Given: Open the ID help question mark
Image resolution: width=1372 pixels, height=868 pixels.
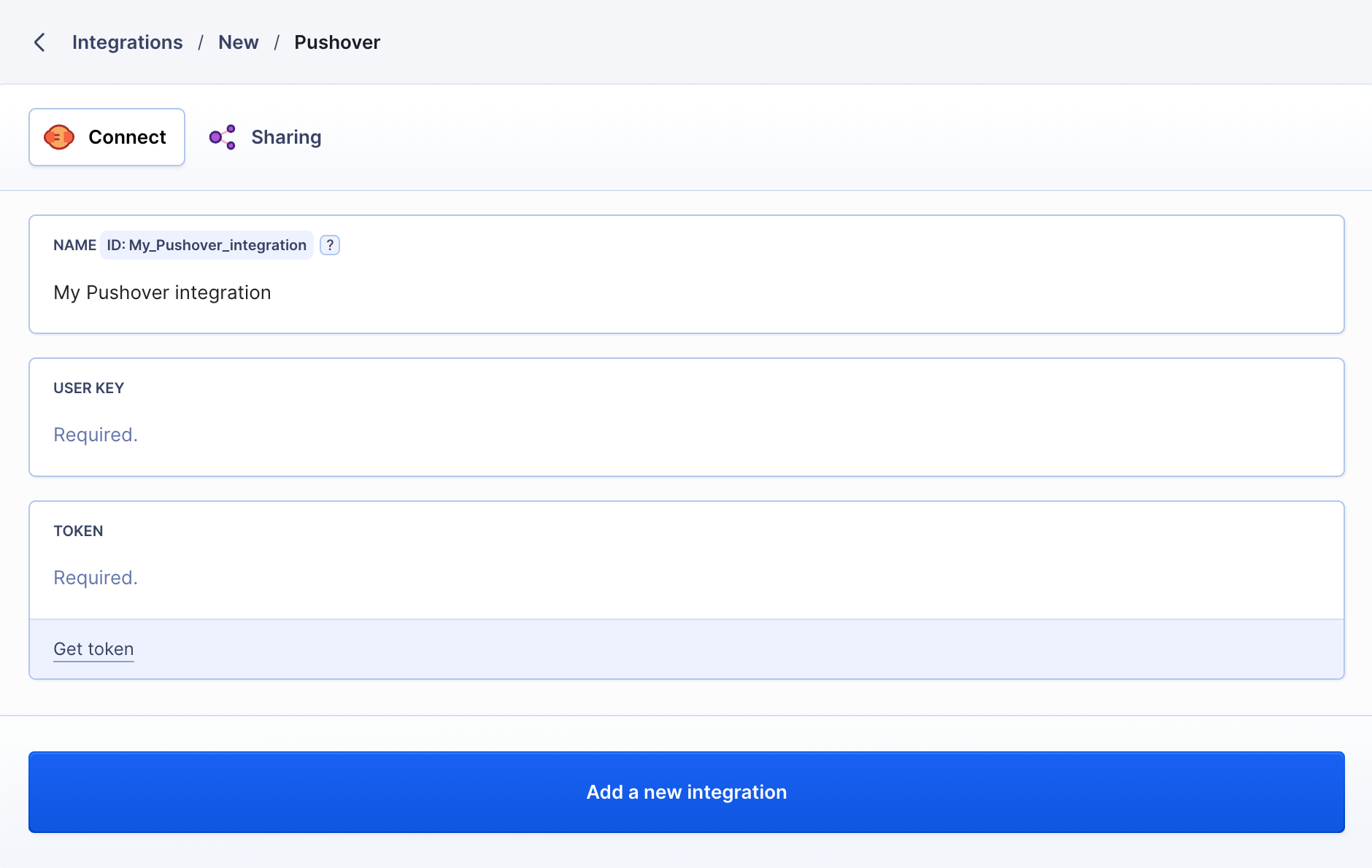Looking at the screenshot, I should coord(330,245).
